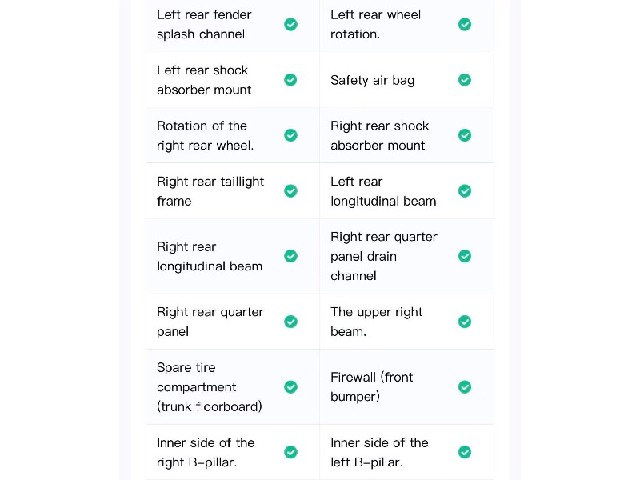Select the Spare tire compartment (trunk floorboard) text
640x480 pixels.
(x=209, y=387)
